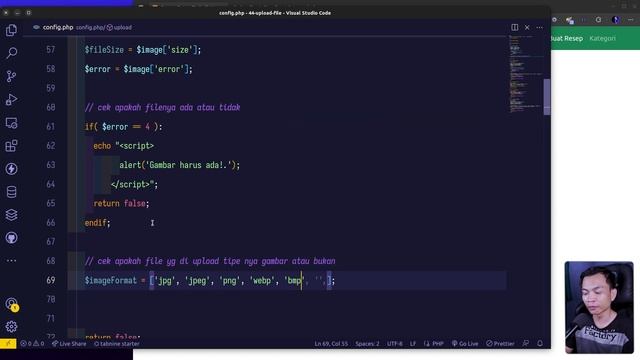Viewport: 640px width, 360px height.
Task: Open the Database view icon
Action: pos(11,192)
